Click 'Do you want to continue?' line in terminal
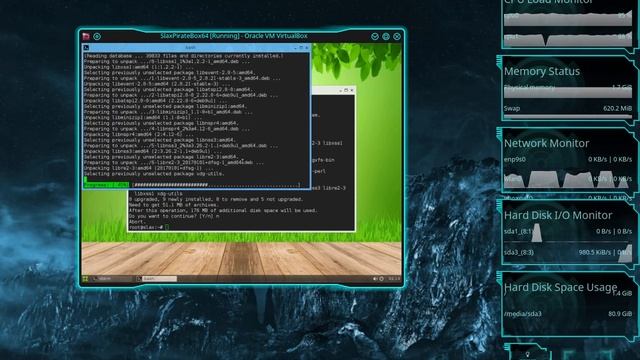The height and width of the screenshot is (360, 640). click(174, 216)
